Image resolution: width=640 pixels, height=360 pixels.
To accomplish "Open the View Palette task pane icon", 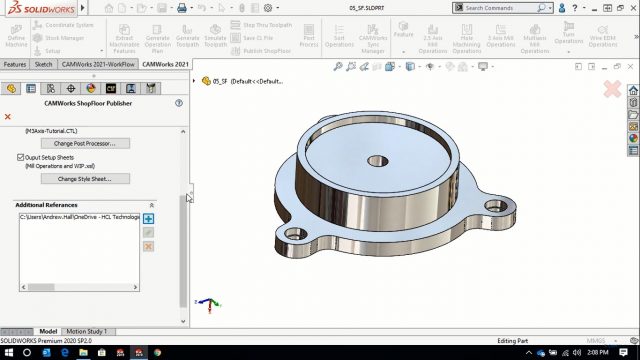I will [633, 127].
